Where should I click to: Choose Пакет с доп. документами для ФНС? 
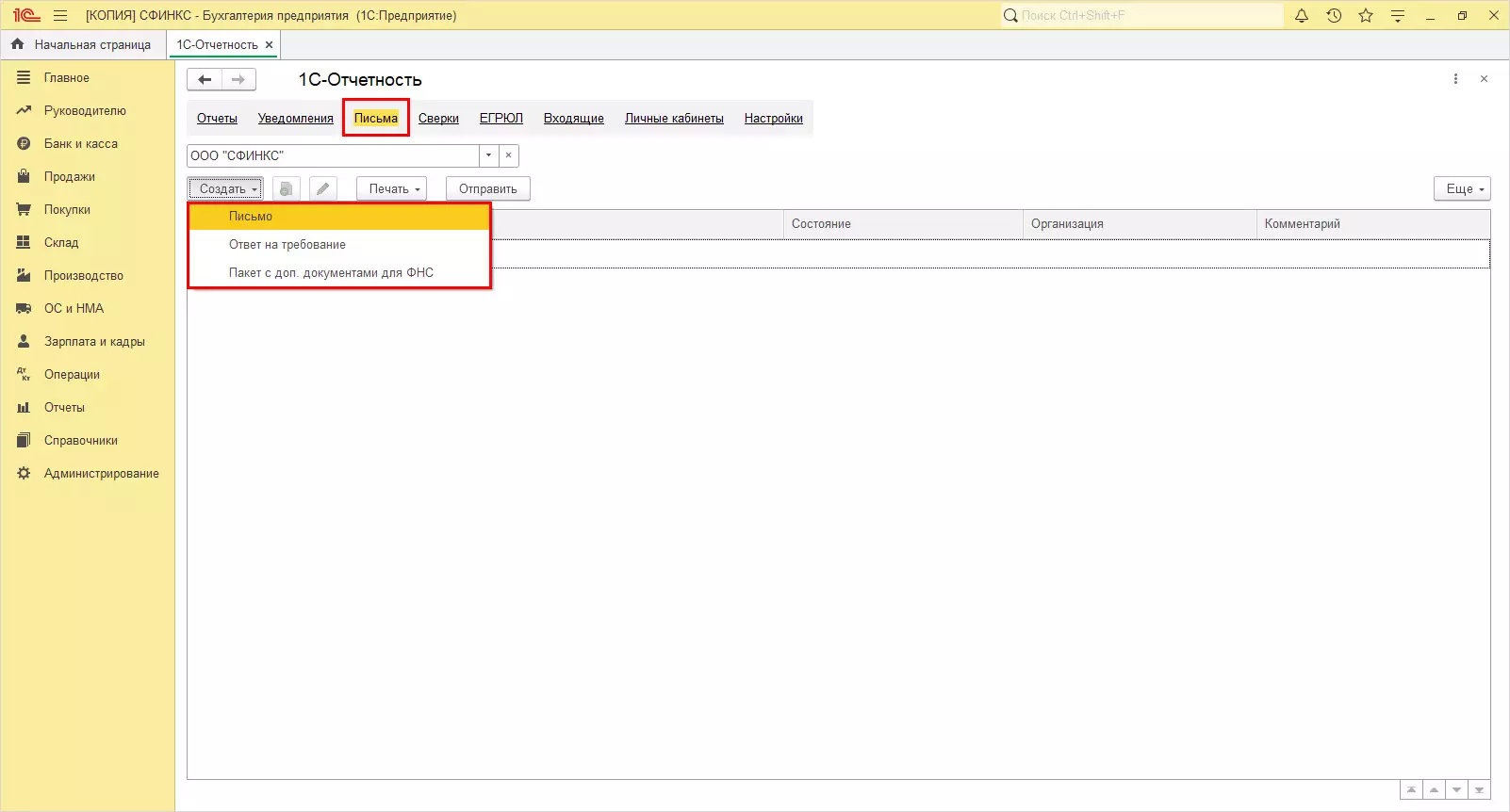click(x=339, y=273)
